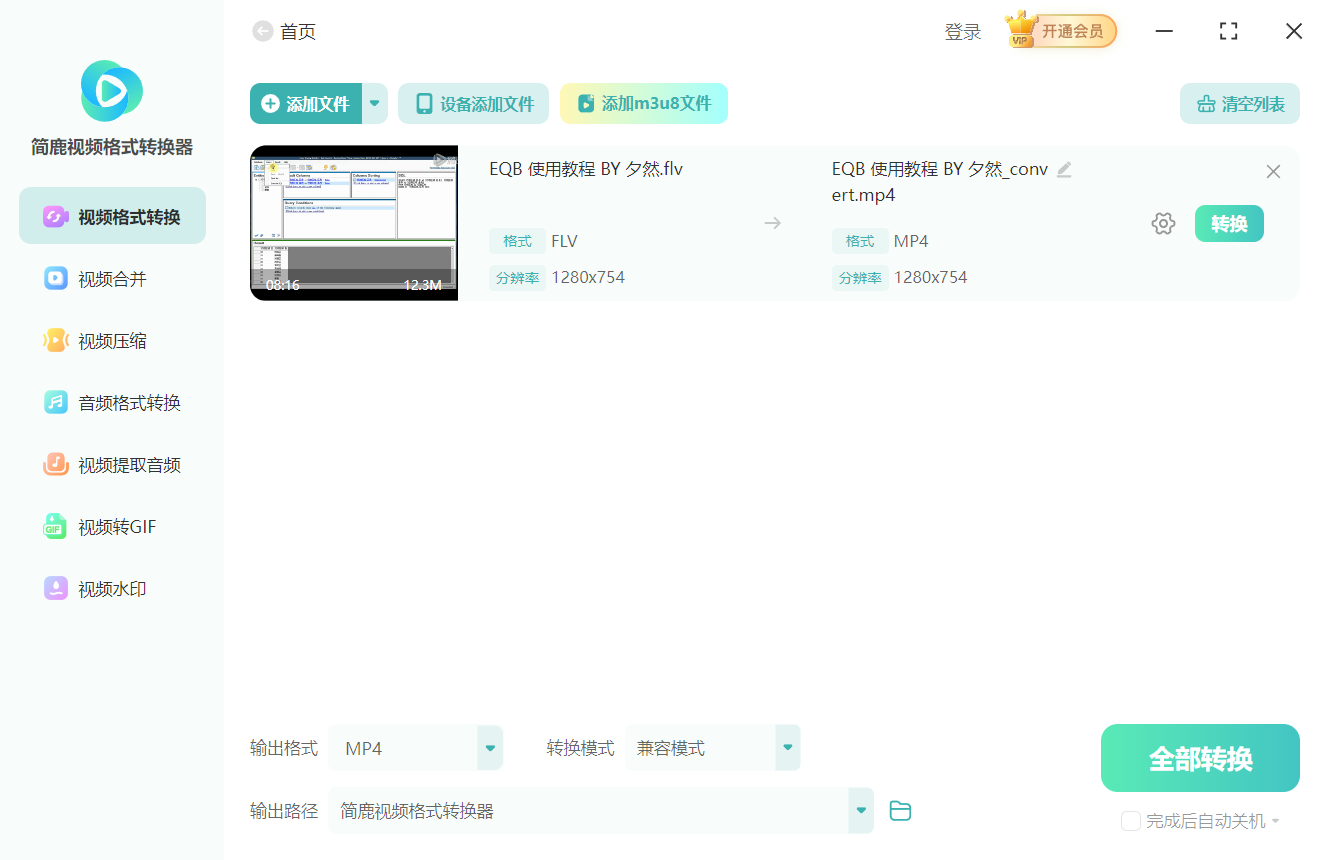Click the 设备添加文件 button
The image size is (1326, 860).
(x=473, y=104)
